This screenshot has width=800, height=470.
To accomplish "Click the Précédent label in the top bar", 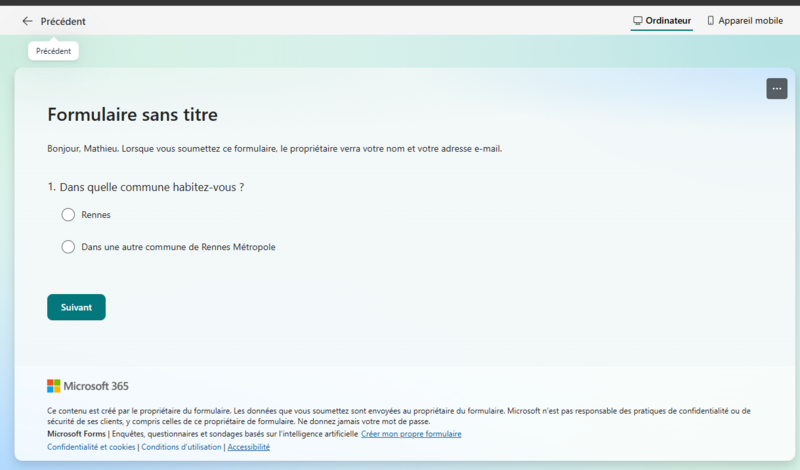I will [x=63, y=21].
